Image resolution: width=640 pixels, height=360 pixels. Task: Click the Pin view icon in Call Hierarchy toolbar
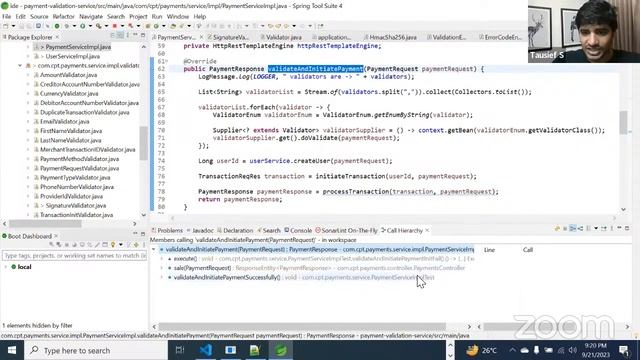604,229
